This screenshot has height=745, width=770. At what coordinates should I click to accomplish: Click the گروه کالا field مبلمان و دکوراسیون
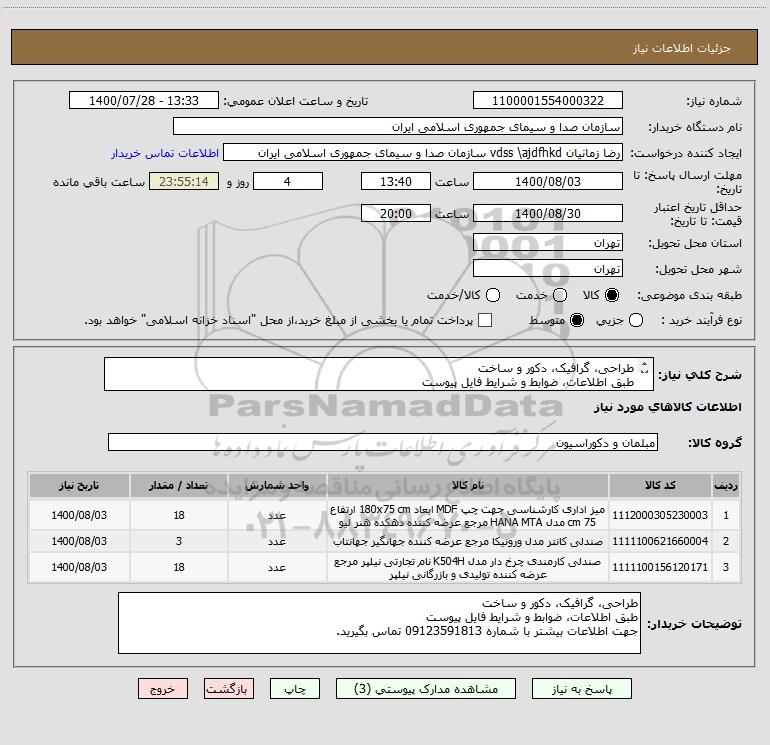pyautogui.click(x=383, y=442)
